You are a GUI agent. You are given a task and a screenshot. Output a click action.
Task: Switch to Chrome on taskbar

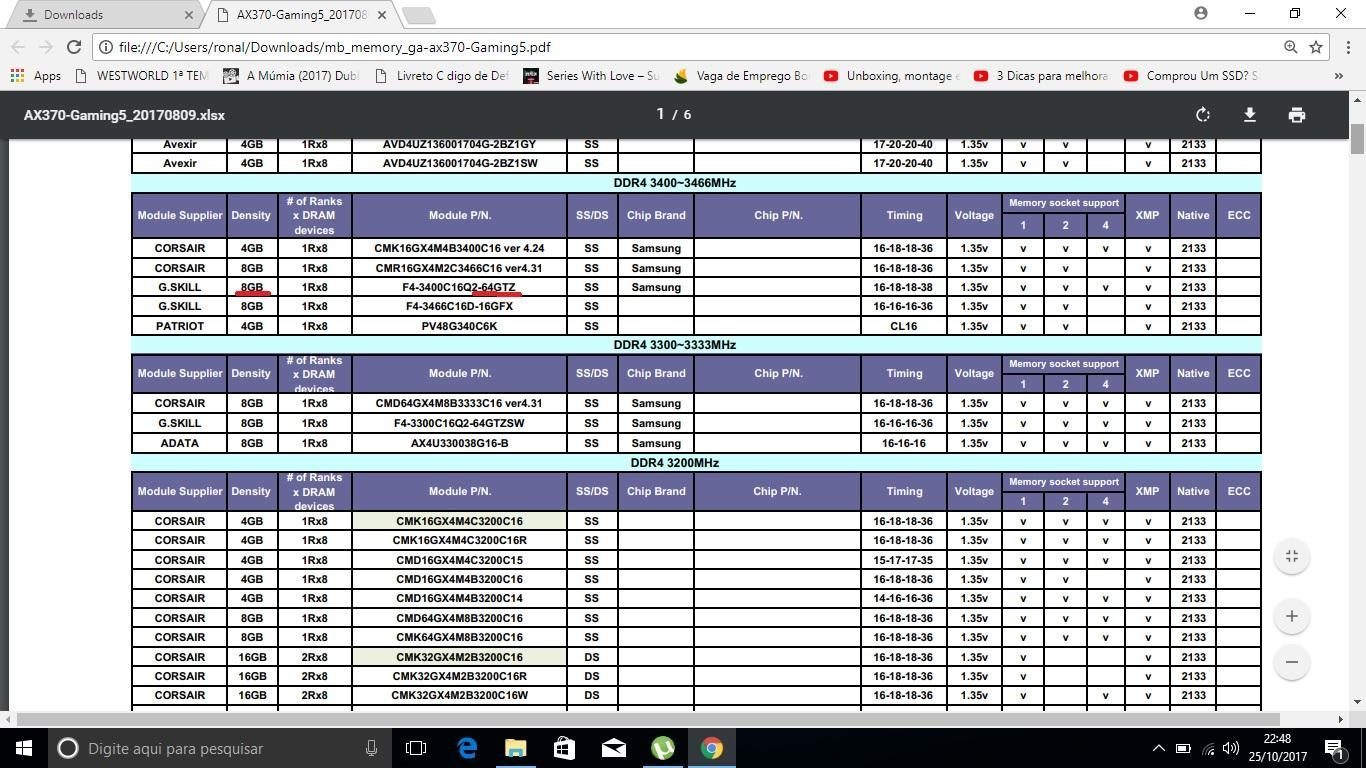click(711, 748)
